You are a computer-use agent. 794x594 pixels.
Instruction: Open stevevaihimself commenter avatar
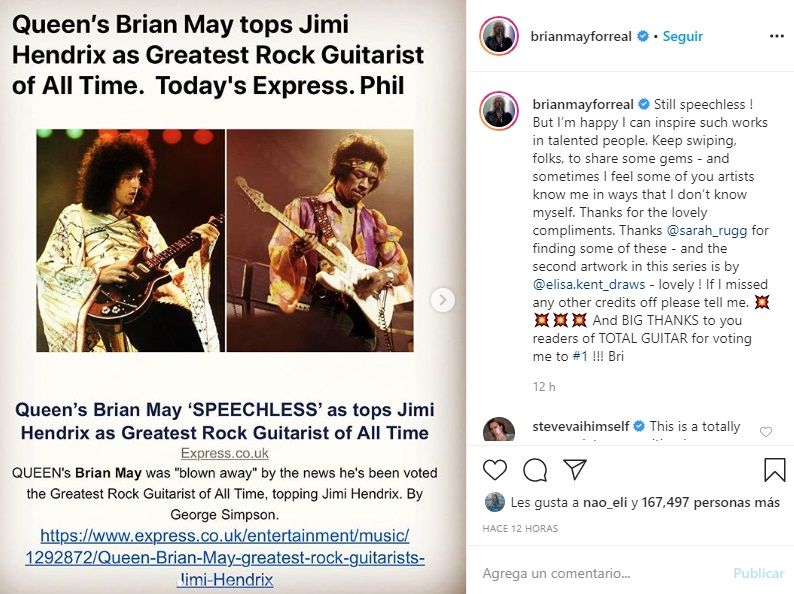pyautogui.click(x=500, y=431)
